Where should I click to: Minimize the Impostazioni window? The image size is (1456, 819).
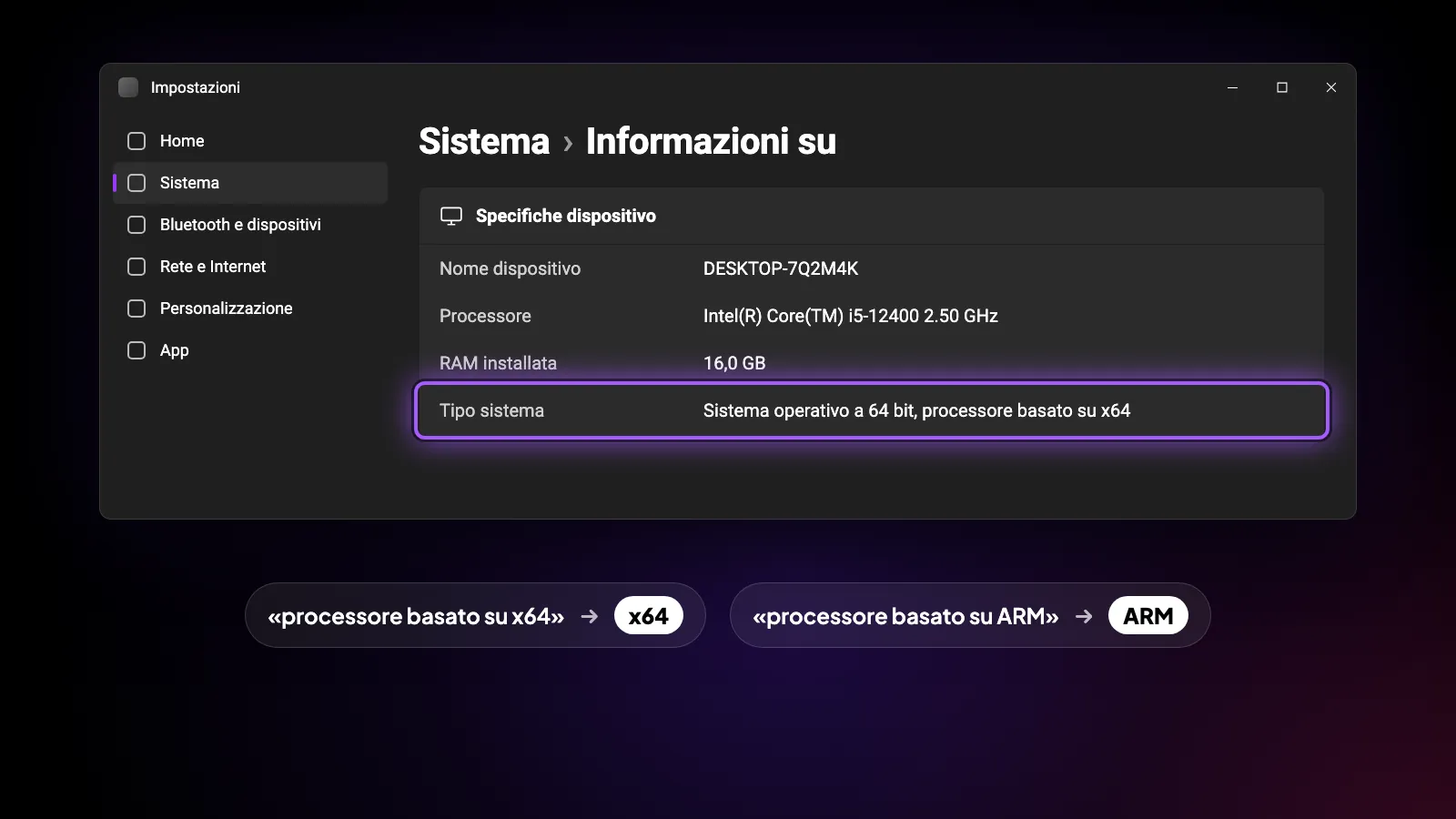[1233, 87]
